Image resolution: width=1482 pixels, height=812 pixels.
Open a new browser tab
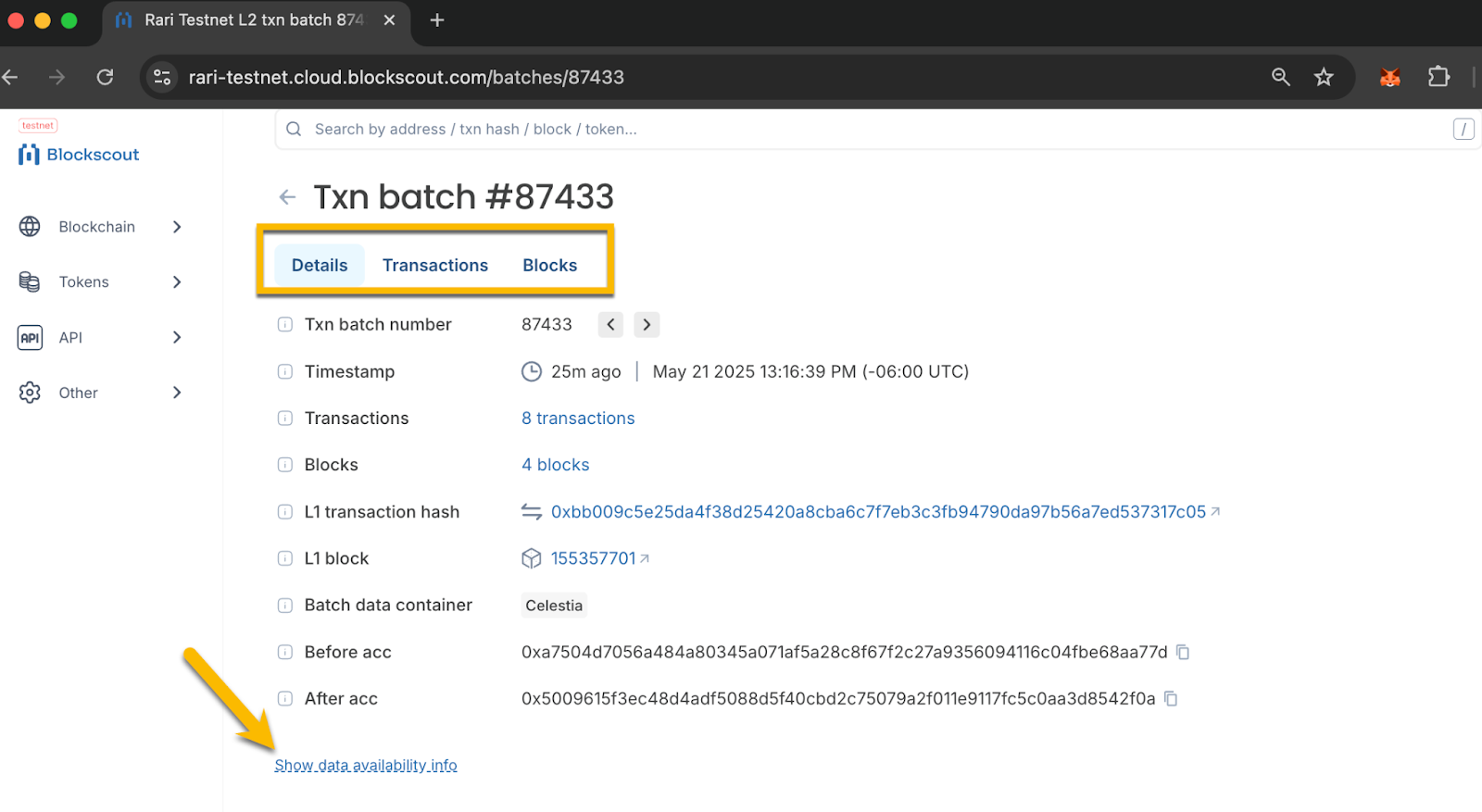(x=437, y=19)
